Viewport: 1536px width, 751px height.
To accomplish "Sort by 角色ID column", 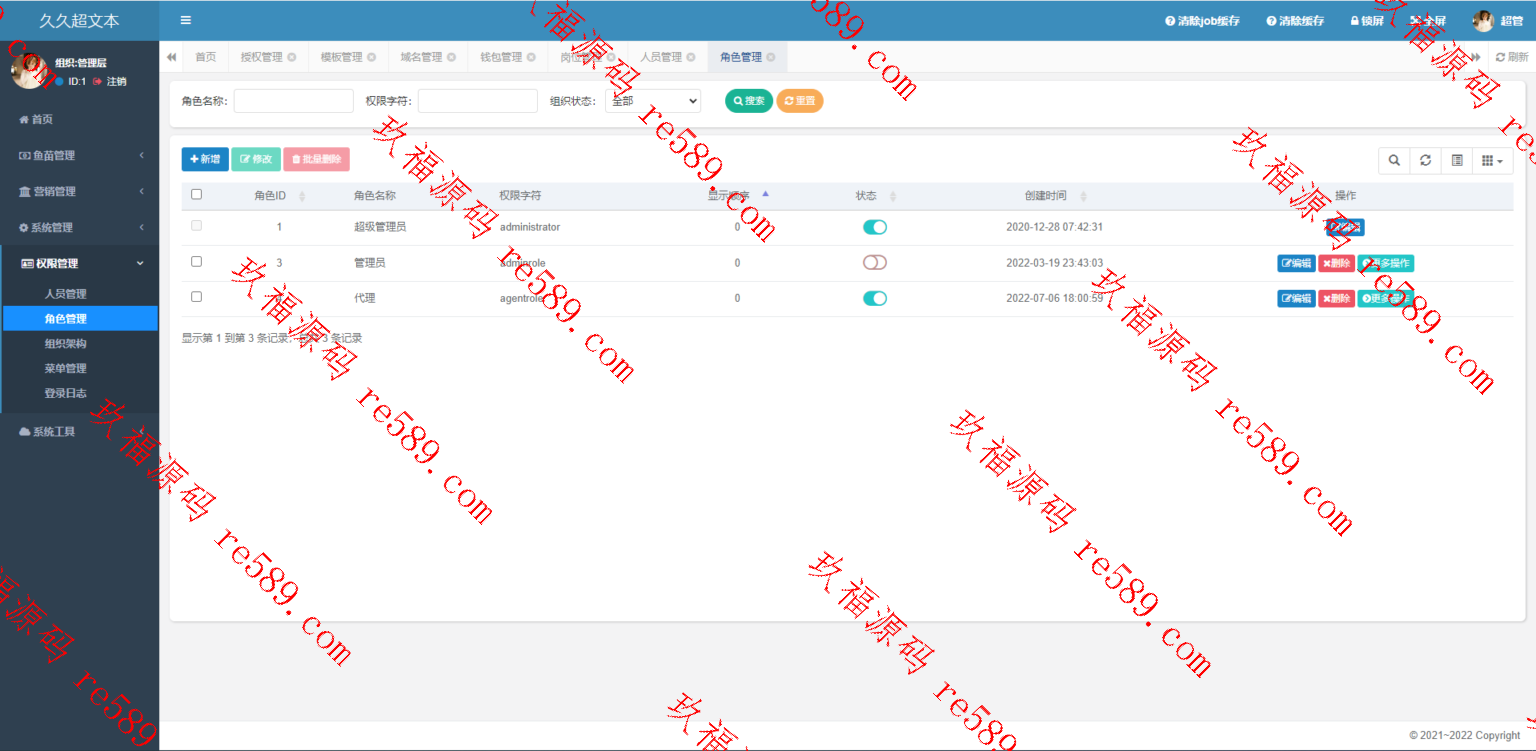I will click(x=279, y=196).
